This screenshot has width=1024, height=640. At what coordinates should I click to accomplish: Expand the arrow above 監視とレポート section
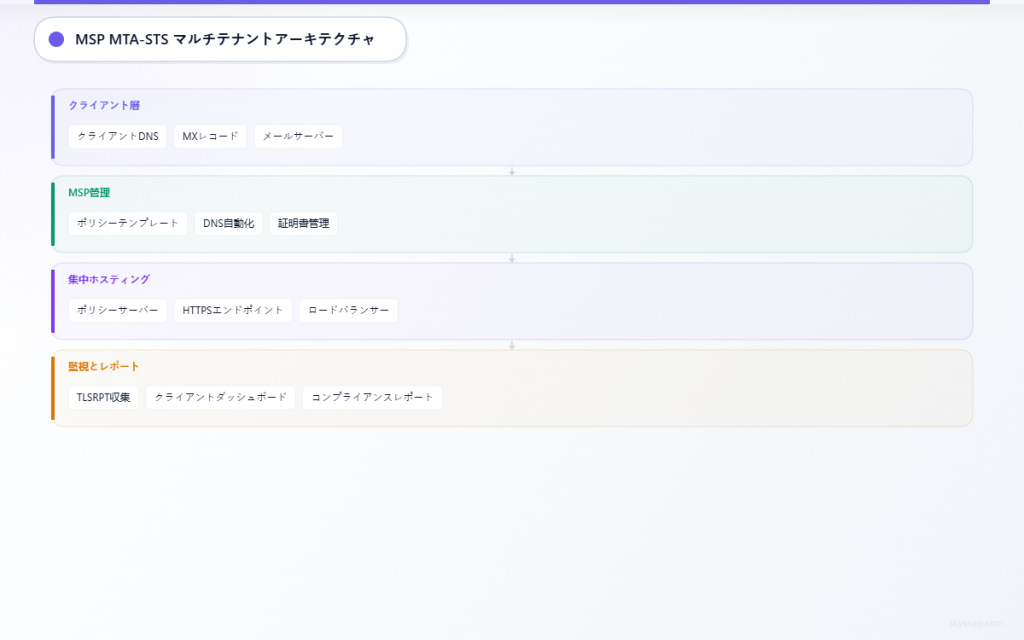pyautogui.click(x=512, y=344)
